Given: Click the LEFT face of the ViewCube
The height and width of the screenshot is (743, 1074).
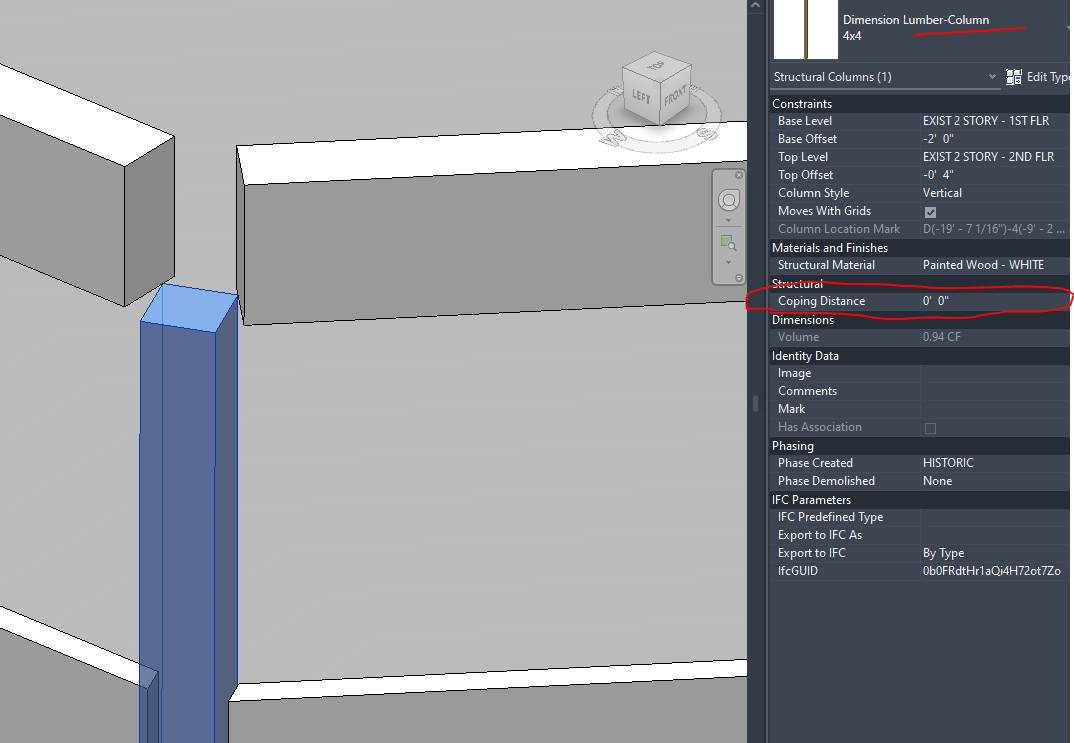Looking at the screenshot, I should tap(641, 96).
